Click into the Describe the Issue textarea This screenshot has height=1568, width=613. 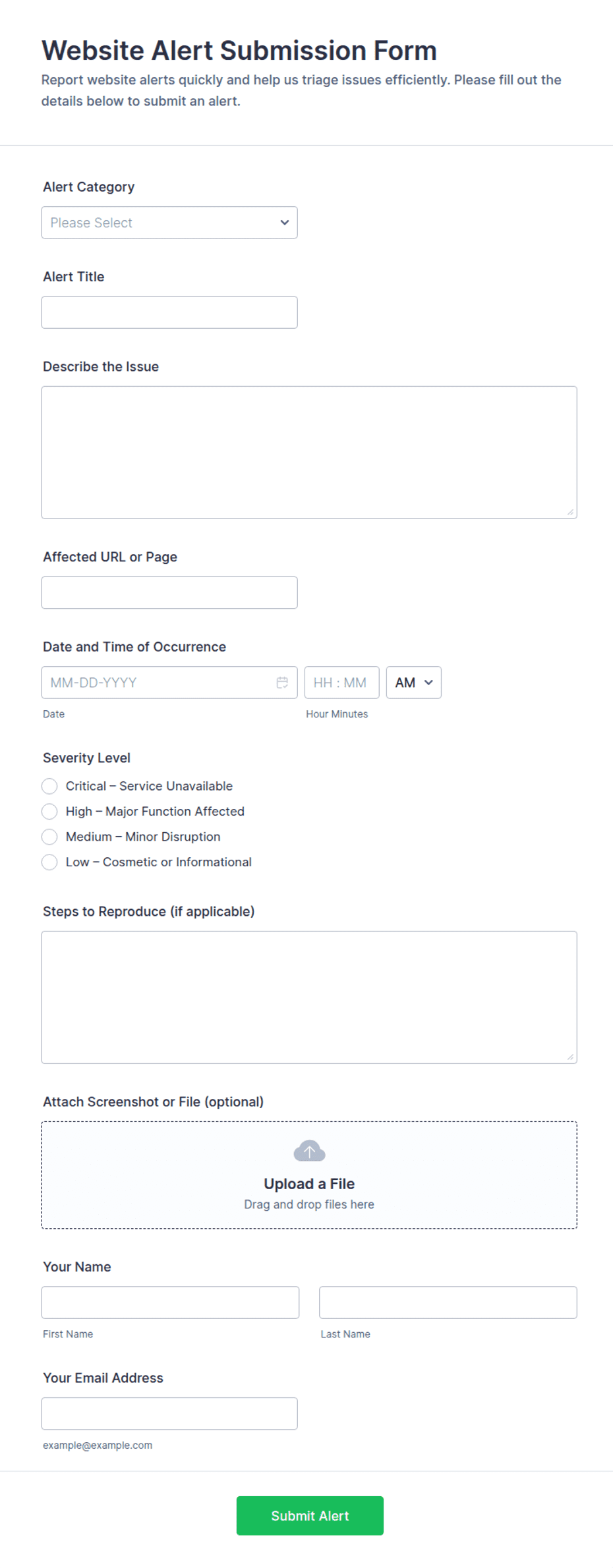click(309, 453)
